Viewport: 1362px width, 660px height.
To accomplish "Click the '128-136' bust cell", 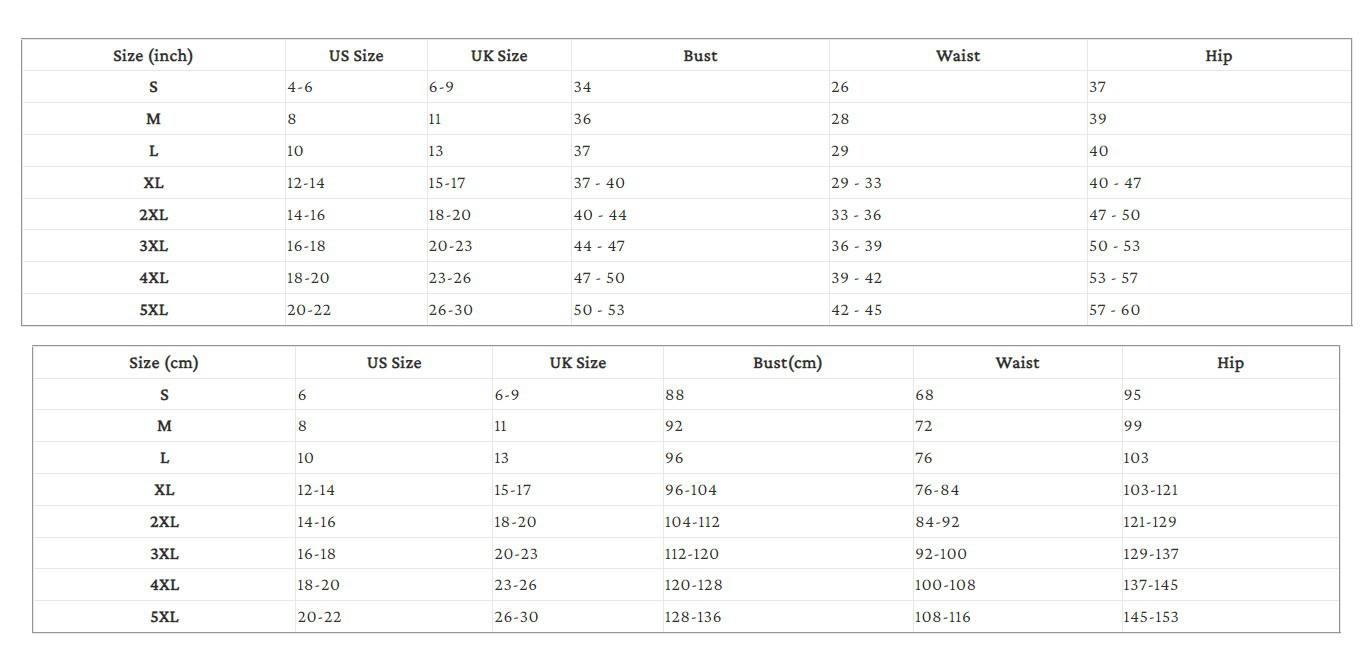I will (x=787, y=617).
